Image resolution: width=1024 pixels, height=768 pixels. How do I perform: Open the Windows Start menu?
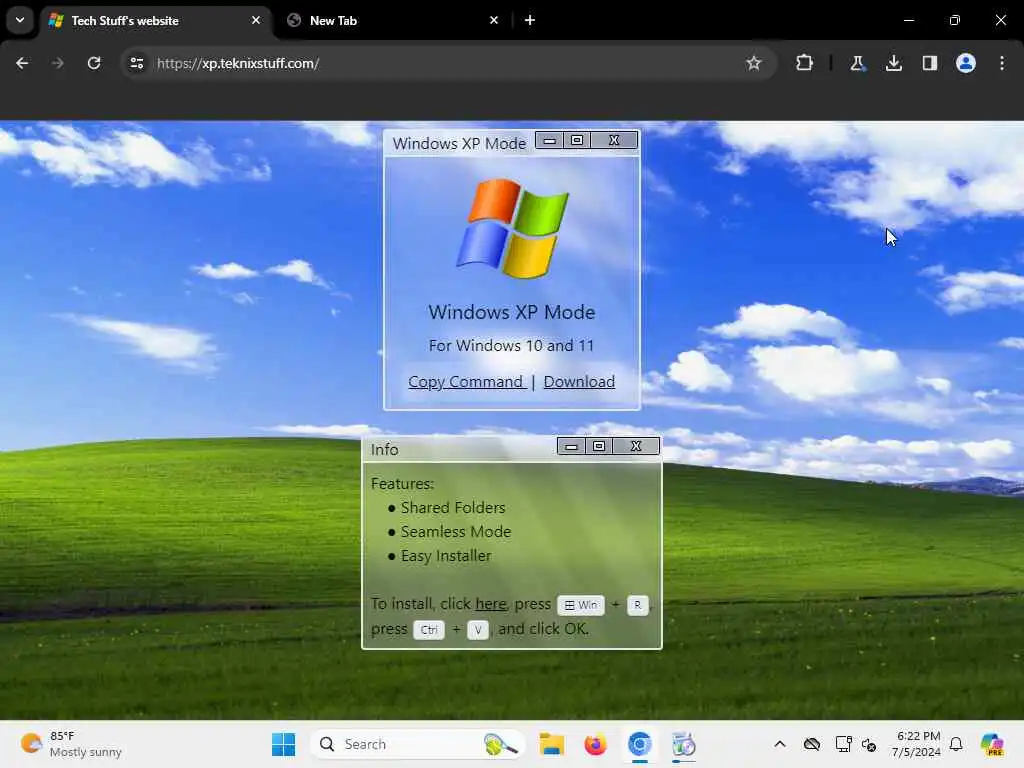pyautogui.click(x=283, y=744)
